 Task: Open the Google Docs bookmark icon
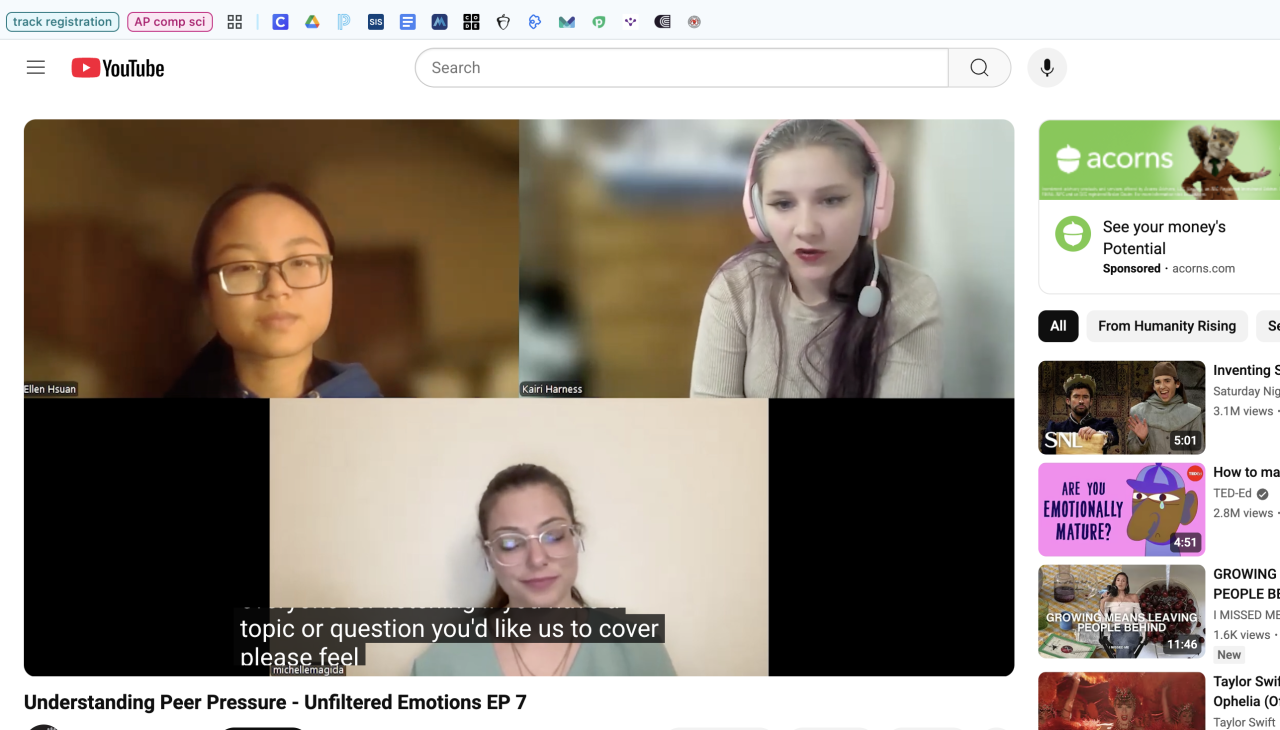(x=408, y=22)
